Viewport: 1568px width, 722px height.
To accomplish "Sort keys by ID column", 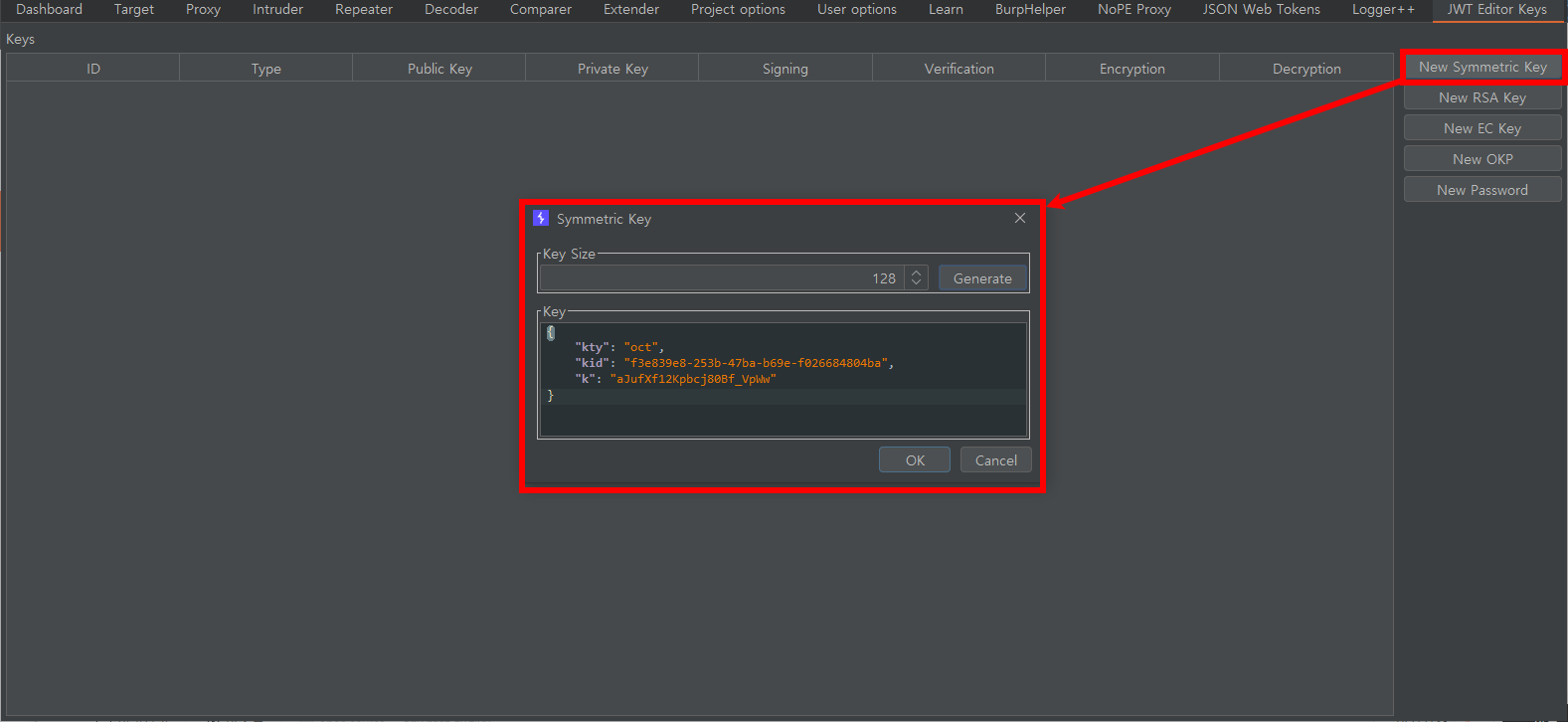I will pos(93,69).
